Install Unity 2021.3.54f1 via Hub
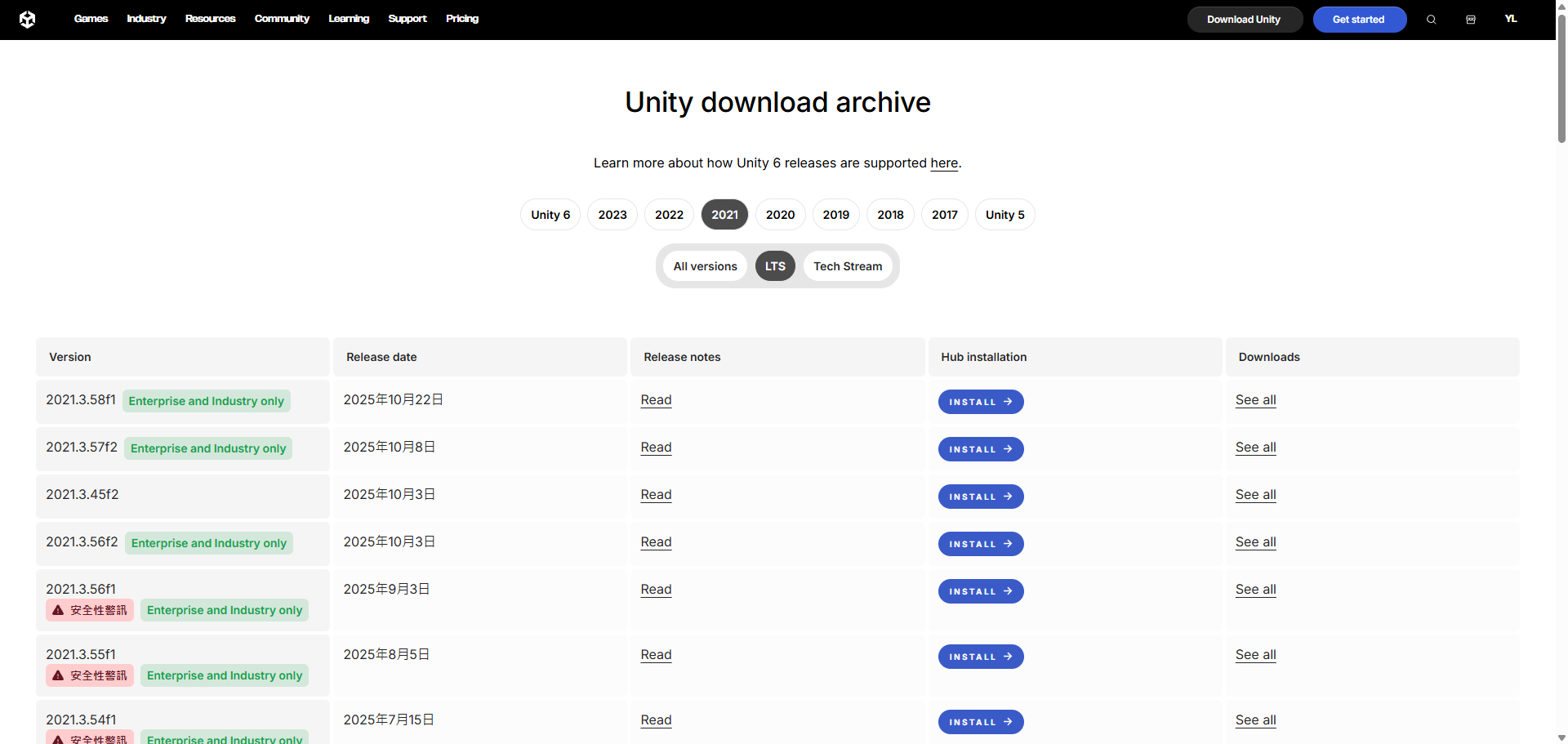The height and width of the screenshot is (744, 1568). tap(981, 722)
